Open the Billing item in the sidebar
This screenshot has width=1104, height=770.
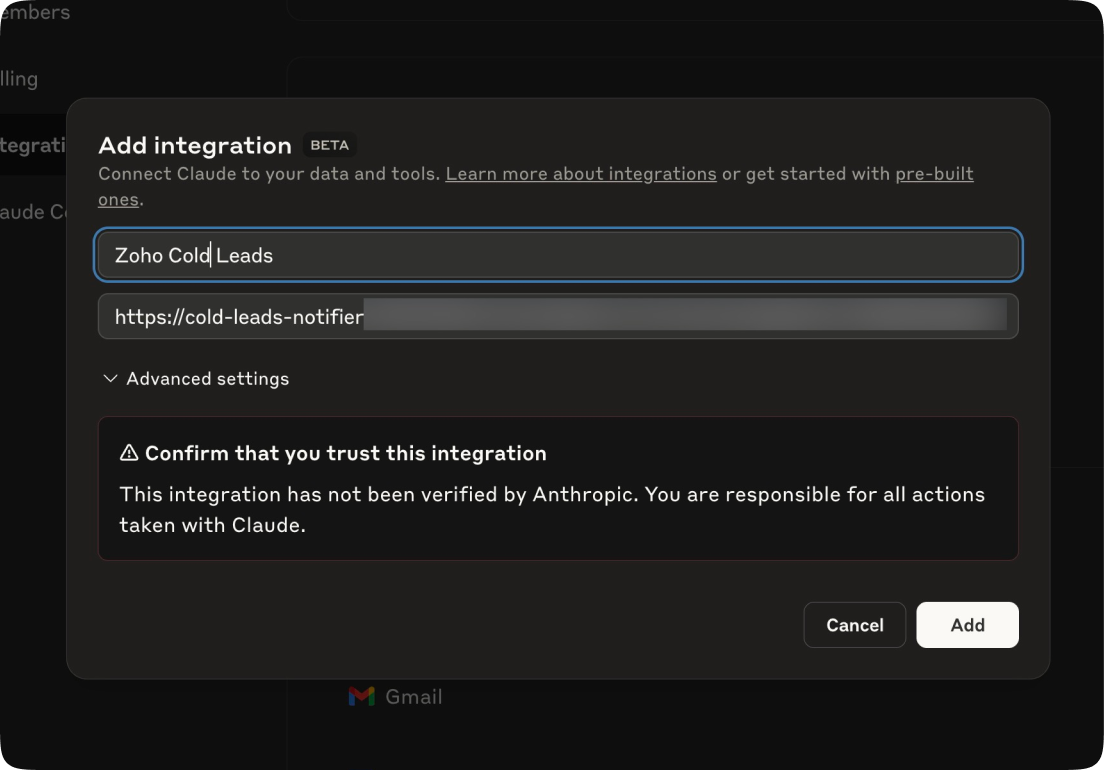point(19,79)
